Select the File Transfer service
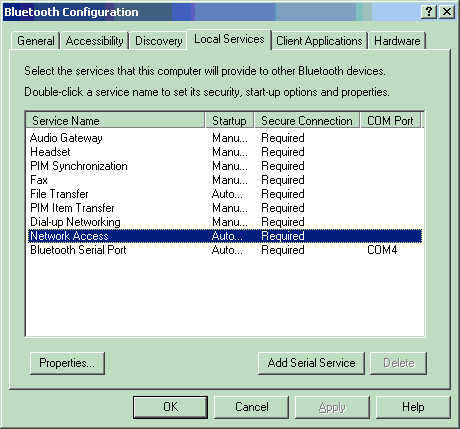 pyautogui.click(x=225, y=194)
